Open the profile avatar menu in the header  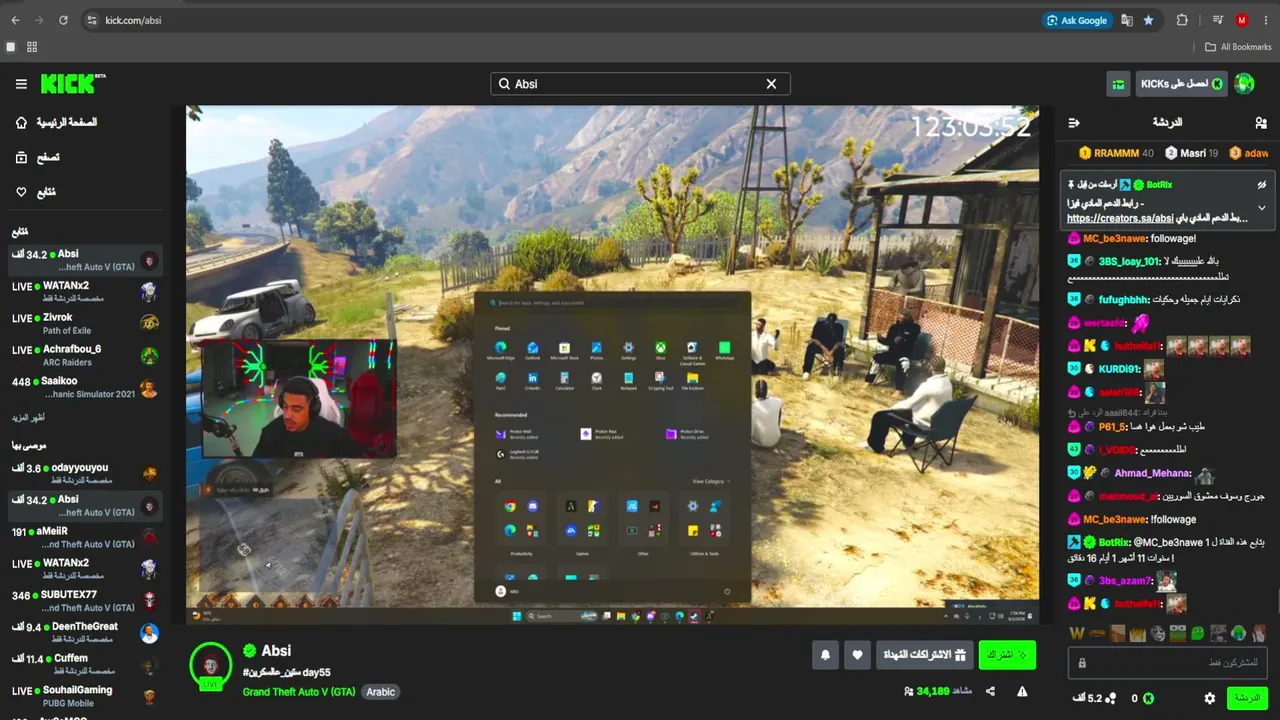1244,84
